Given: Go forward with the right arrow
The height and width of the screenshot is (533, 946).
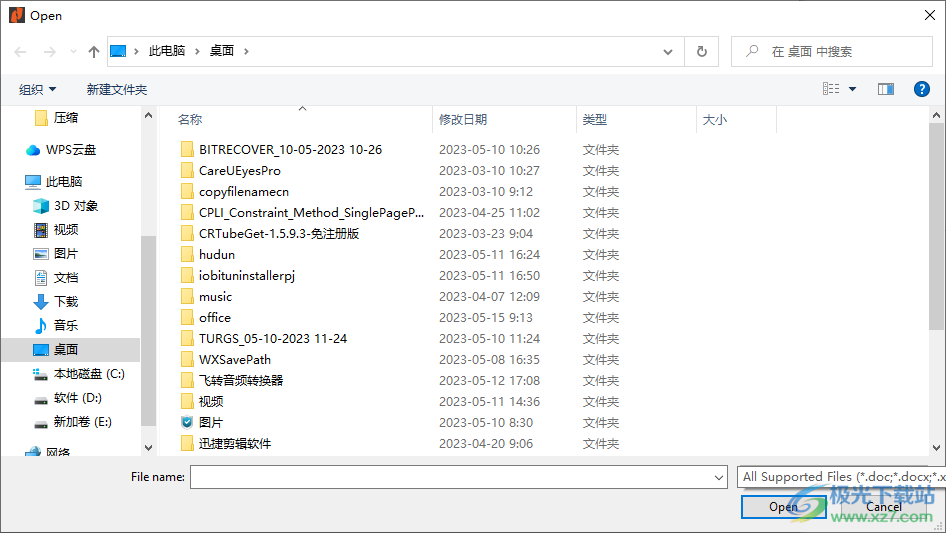Looking at the screenshot, I should click(49, 52).
